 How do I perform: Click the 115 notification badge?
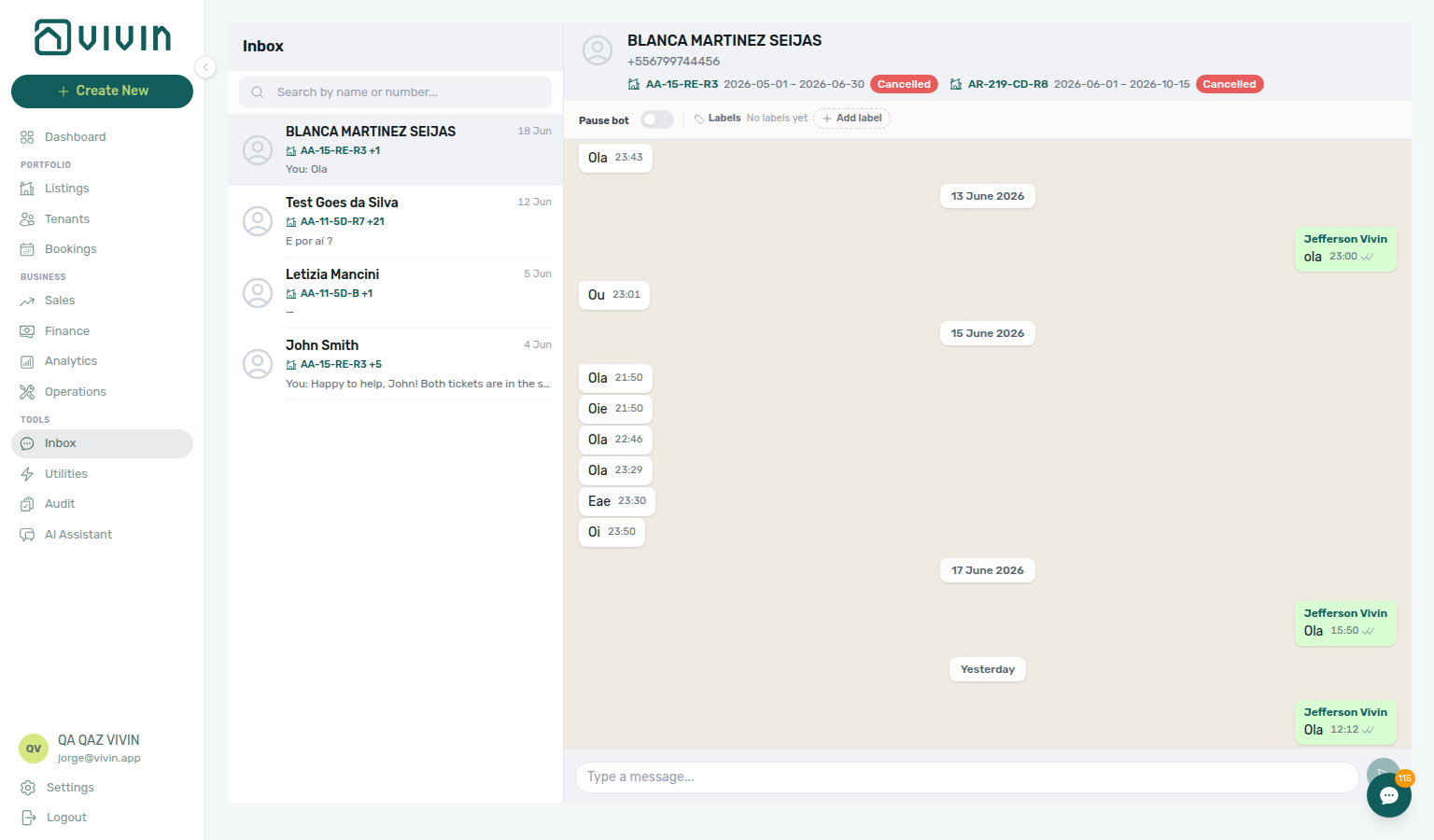coord(1405,778)
